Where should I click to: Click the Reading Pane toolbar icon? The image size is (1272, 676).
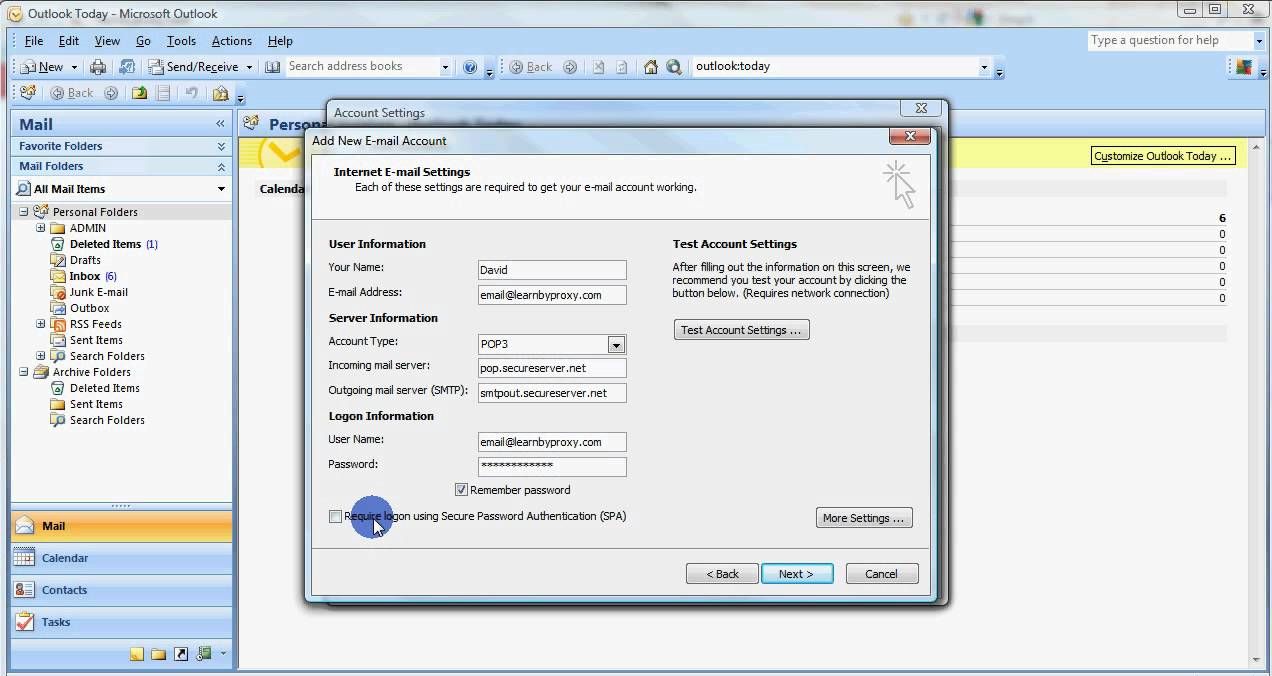(163, 93)
